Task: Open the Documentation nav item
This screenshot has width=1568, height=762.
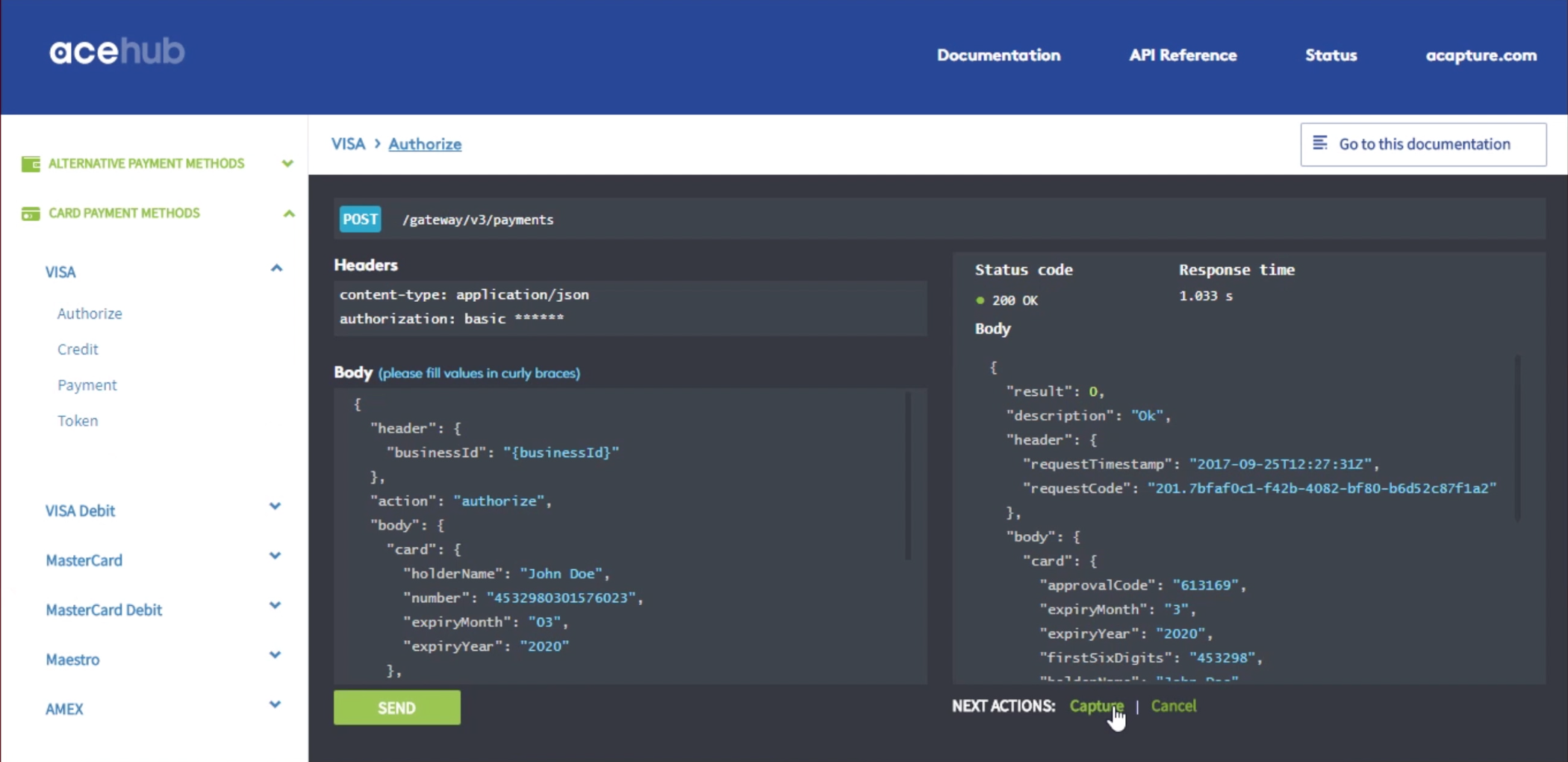Action: [x=998, y=55]
